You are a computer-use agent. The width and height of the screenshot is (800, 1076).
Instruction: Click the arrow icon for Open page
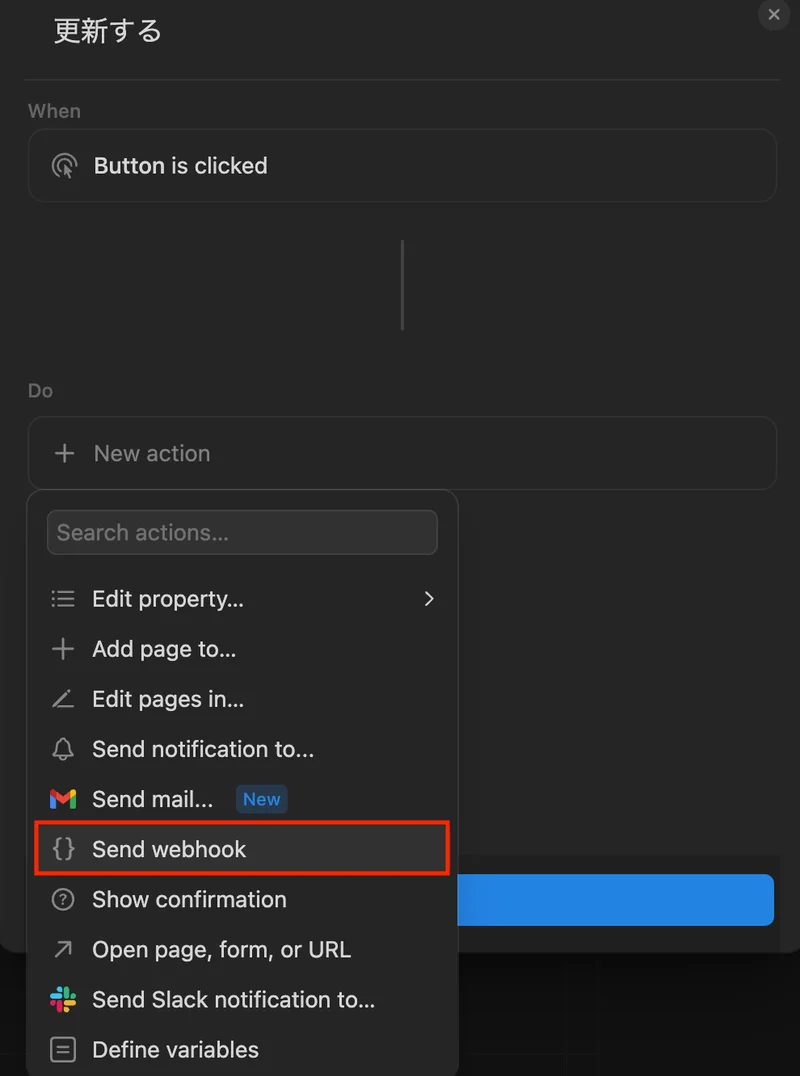pyautogui.click(x=63, y=949)
